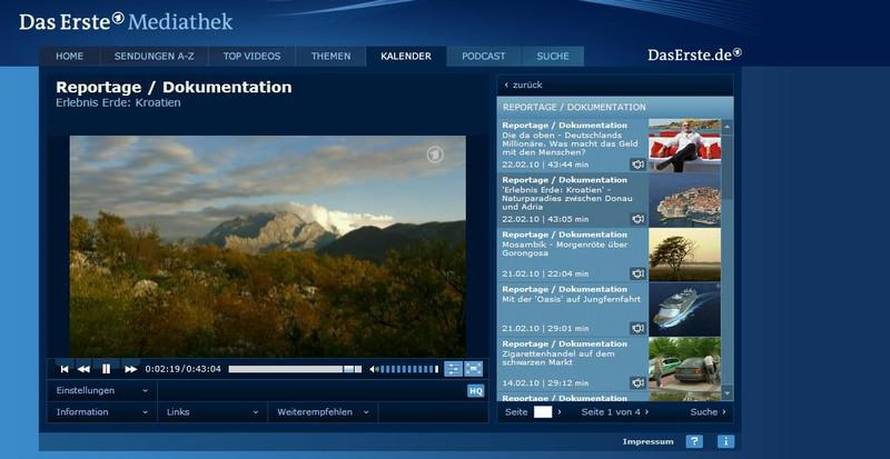
Task: Click the 0:02:19/0:43:04 time display
Action: coord(183,369)
